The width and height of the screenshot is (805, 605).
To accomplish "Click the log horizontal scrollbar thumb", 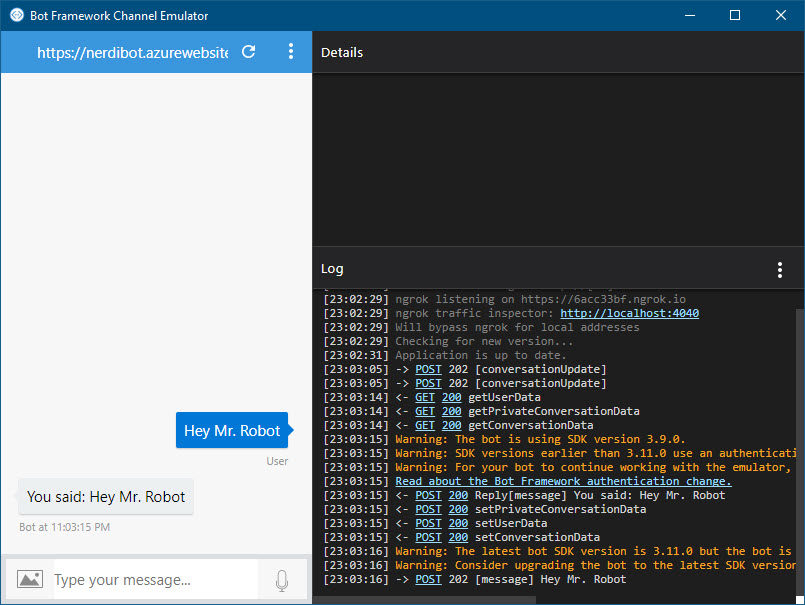I will coord(424,600).
